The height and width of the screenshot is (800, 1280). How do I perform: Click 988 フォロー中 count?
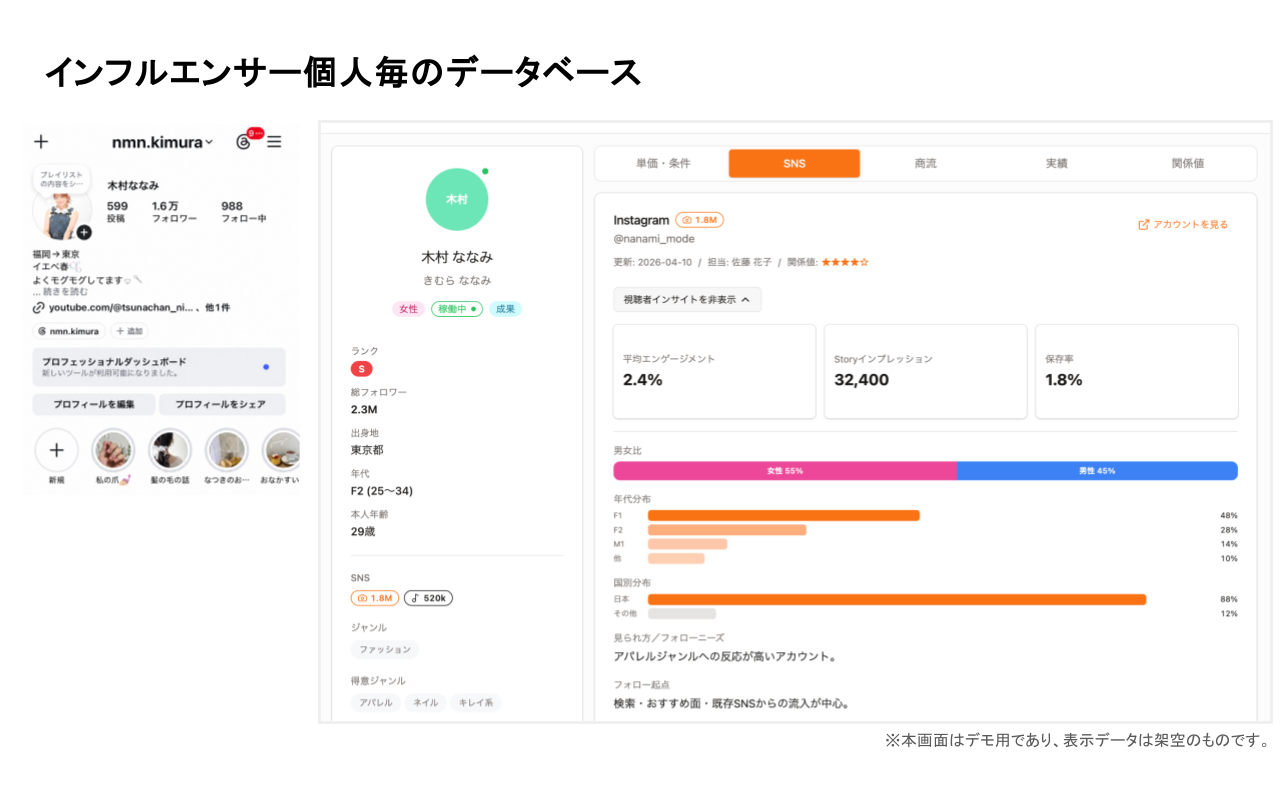[243, 212]
